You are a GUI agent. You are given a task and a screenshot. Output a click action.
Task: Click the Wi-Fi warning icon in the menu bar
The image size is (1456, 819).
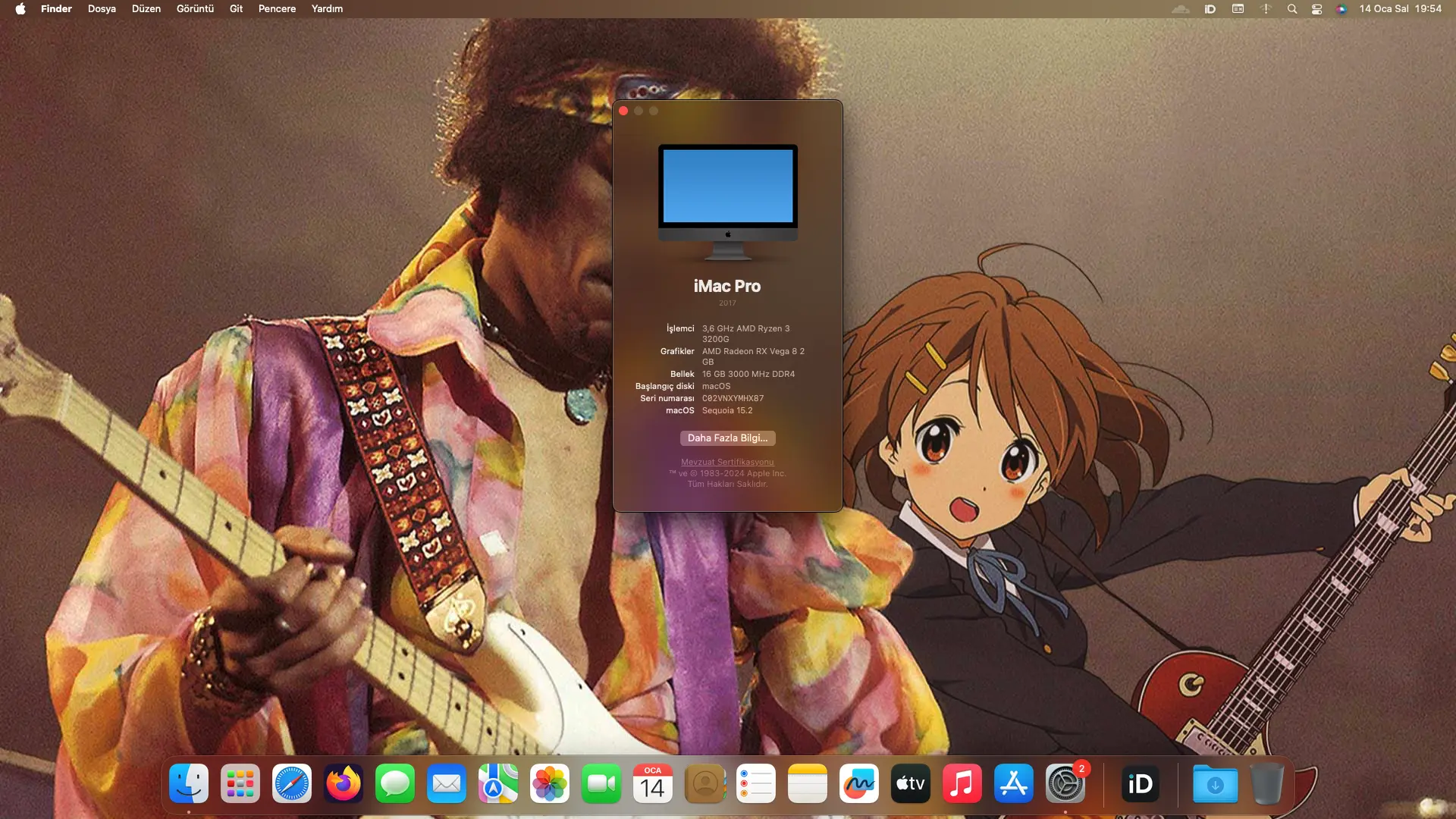pyautogui.click(x=1266, y=9)
